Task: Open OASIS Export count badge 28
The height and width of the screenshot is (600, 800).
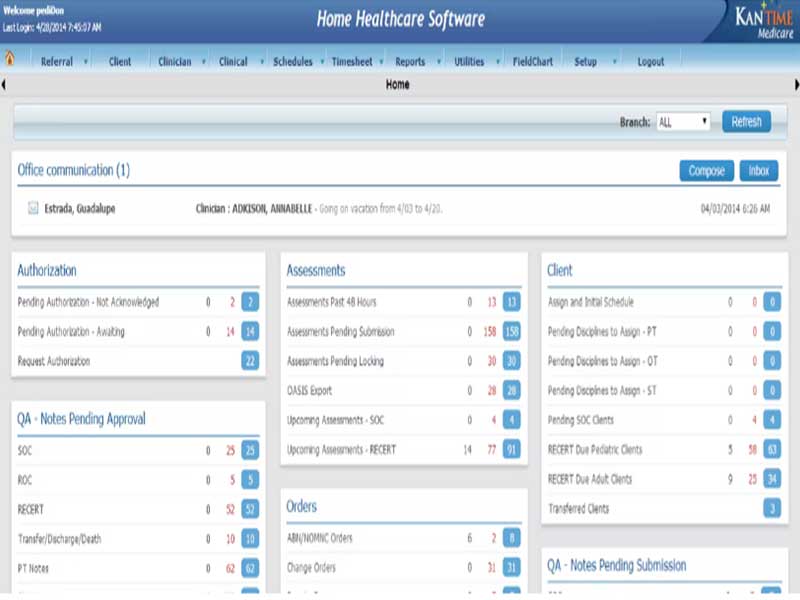Action: pyautogui.click(x=512, y=391)
